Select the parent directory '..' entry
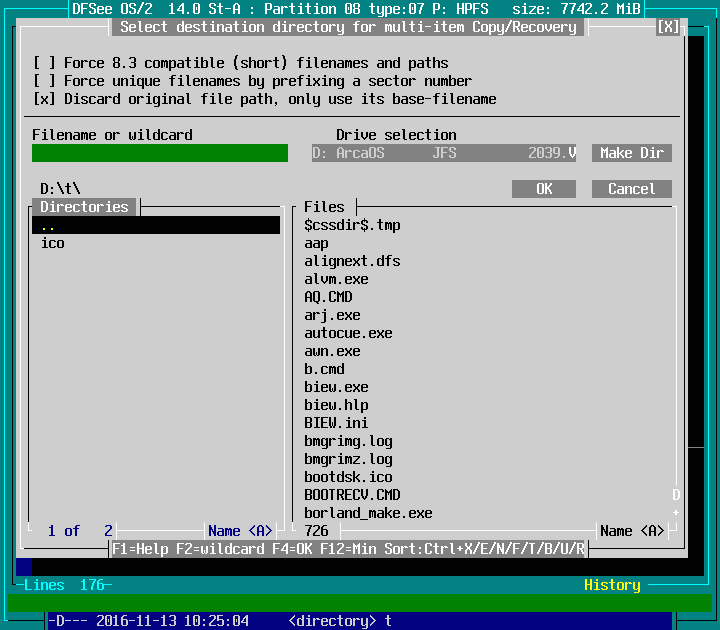Viewport: 720px width, 630px height. pos(155,226)
